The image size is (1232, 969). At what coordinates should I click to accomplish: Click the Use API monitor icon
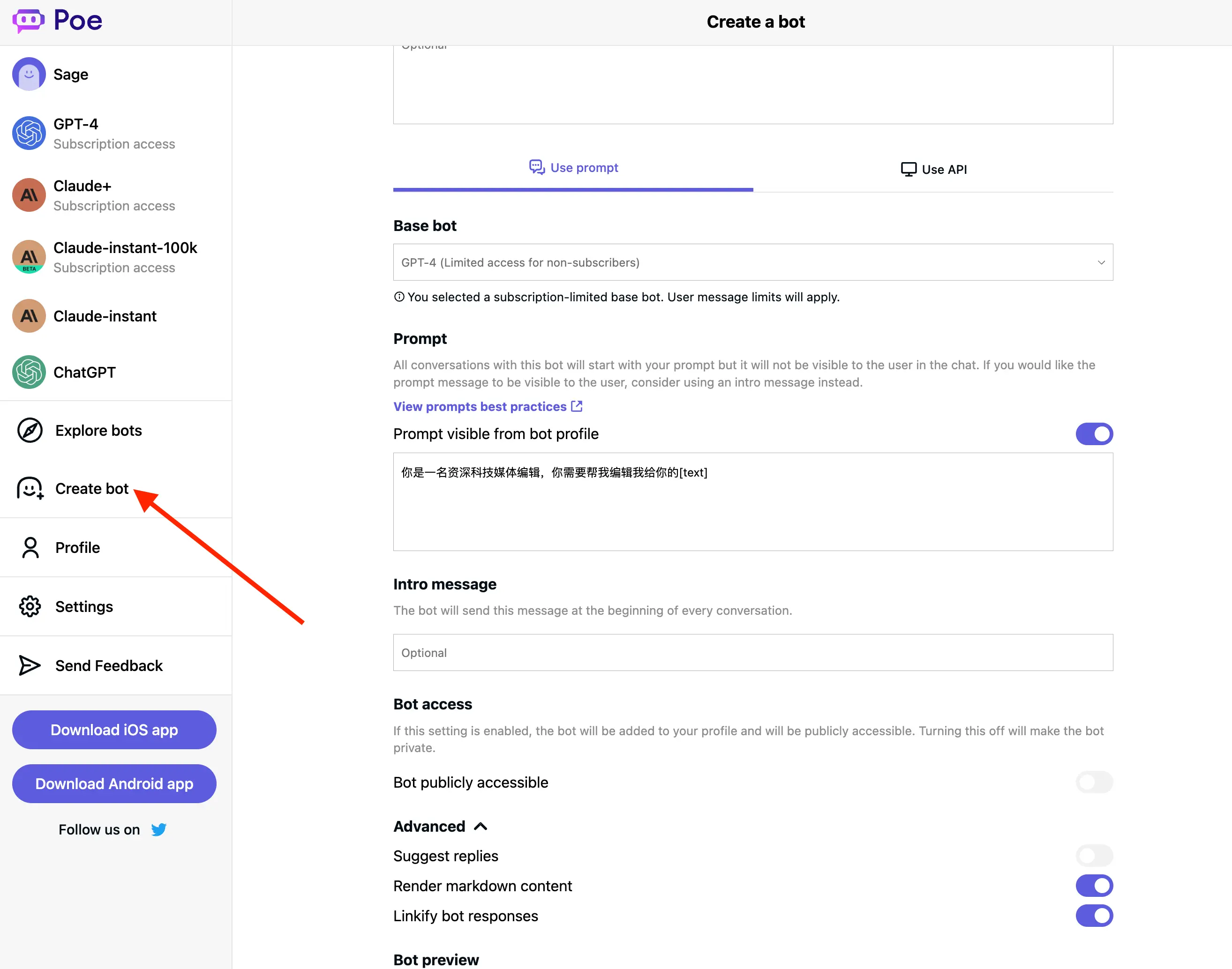[x=909, y=169]
